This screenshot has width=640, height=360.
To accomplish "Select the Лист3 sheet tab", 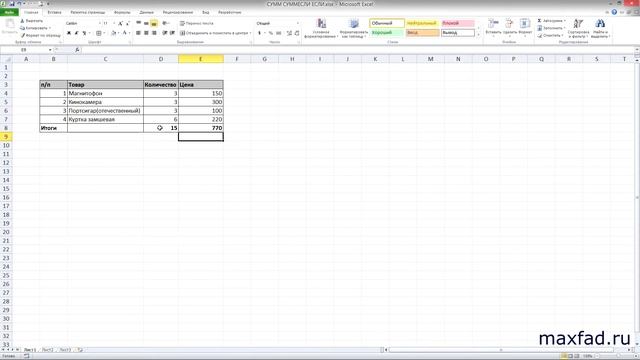I will [65, 350].
